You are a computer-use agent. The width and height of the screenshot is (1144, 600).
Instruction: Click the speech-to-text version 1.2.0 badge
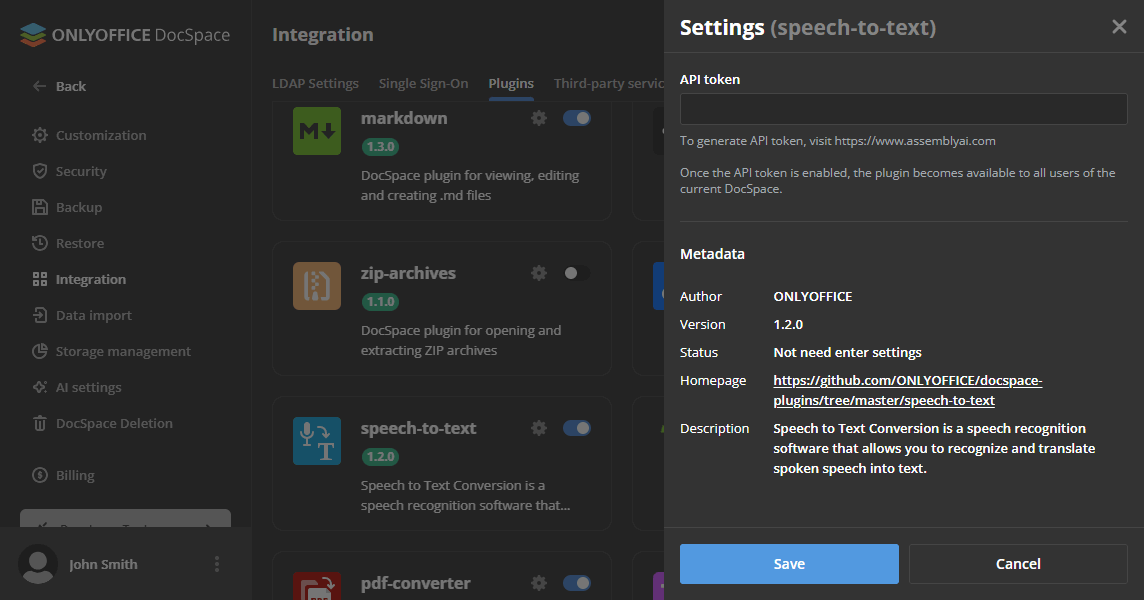click(x=380, y=457)
